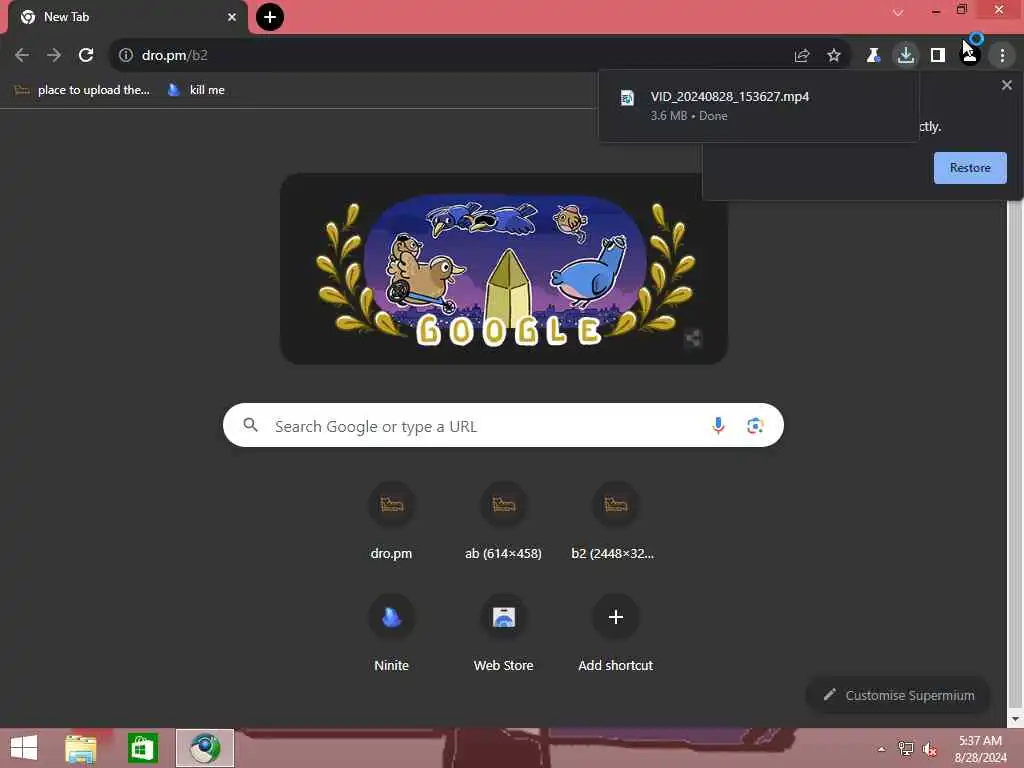This screenshot has height=768, width=1024.
Task: Click the Add shortcut button
Action: click(x=615, y=633)
